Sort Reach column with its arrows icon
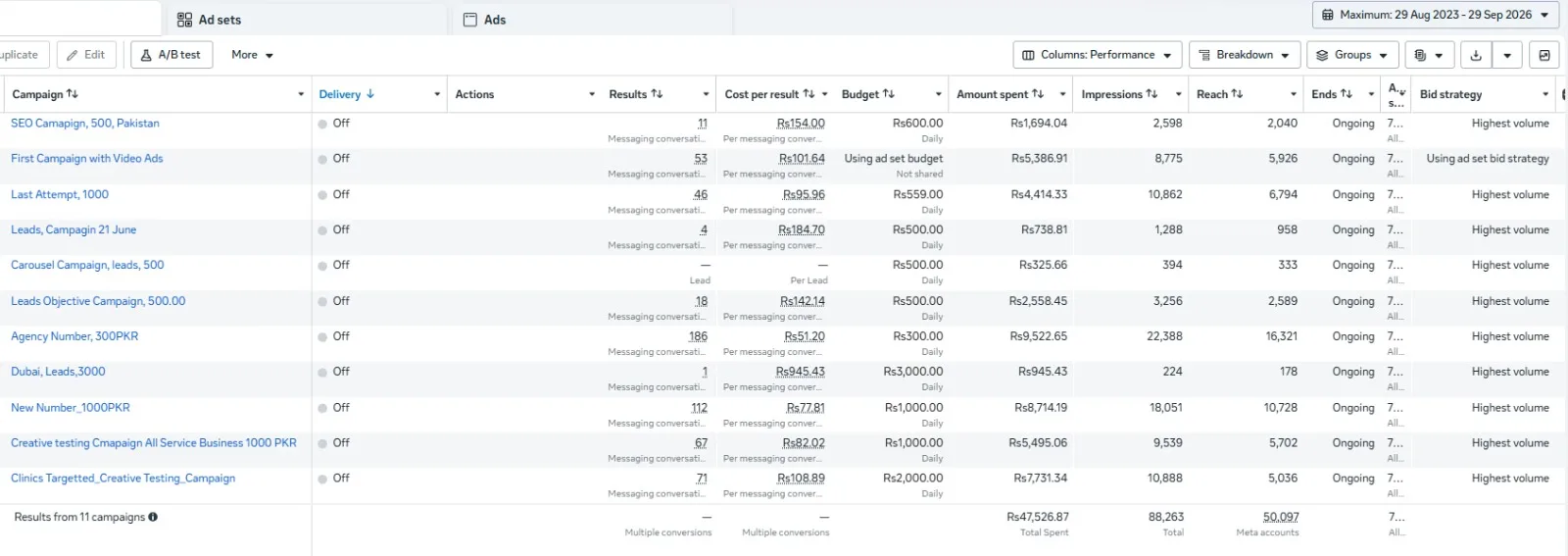 (1237, 94)
